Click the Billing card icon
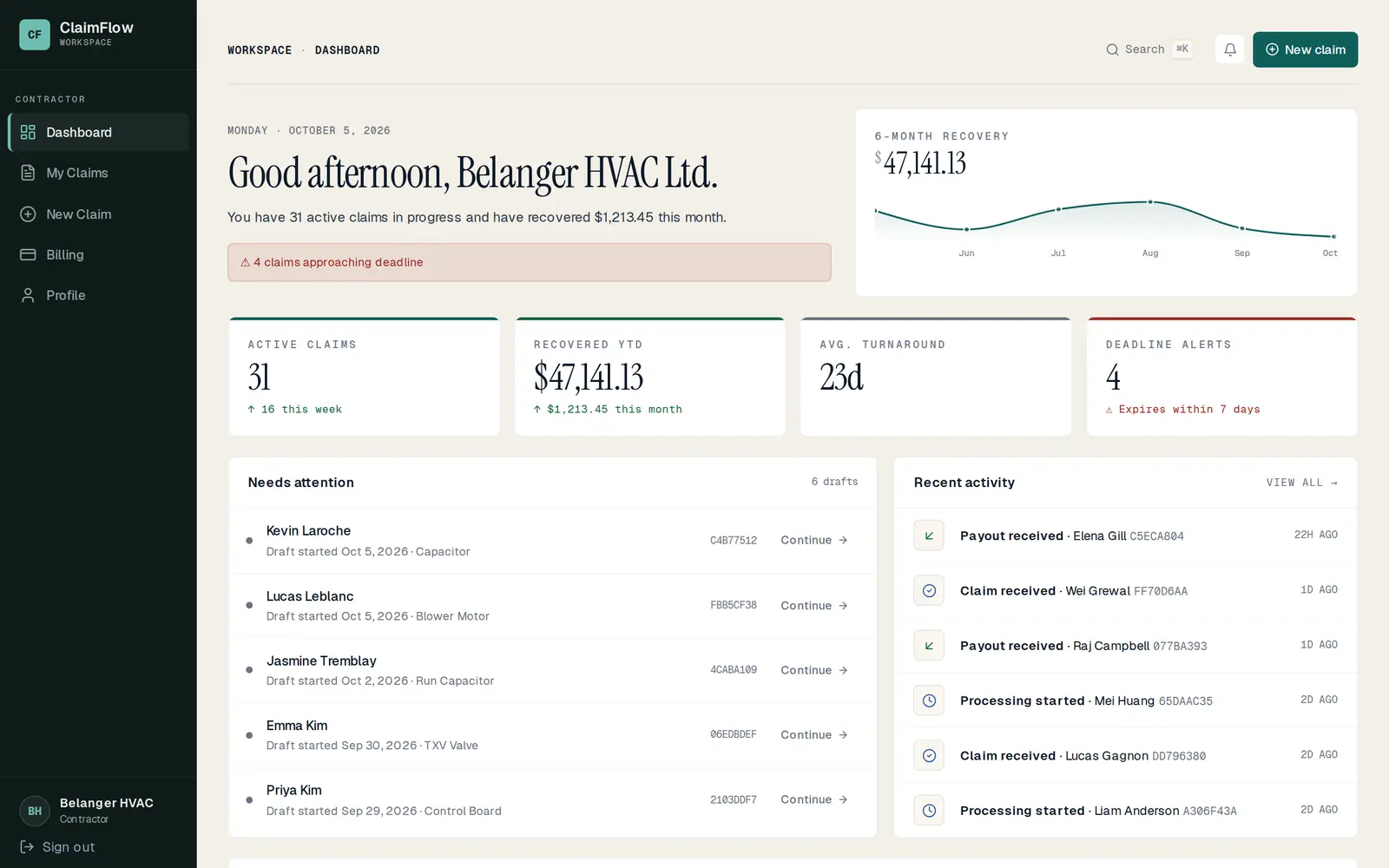 28,254
